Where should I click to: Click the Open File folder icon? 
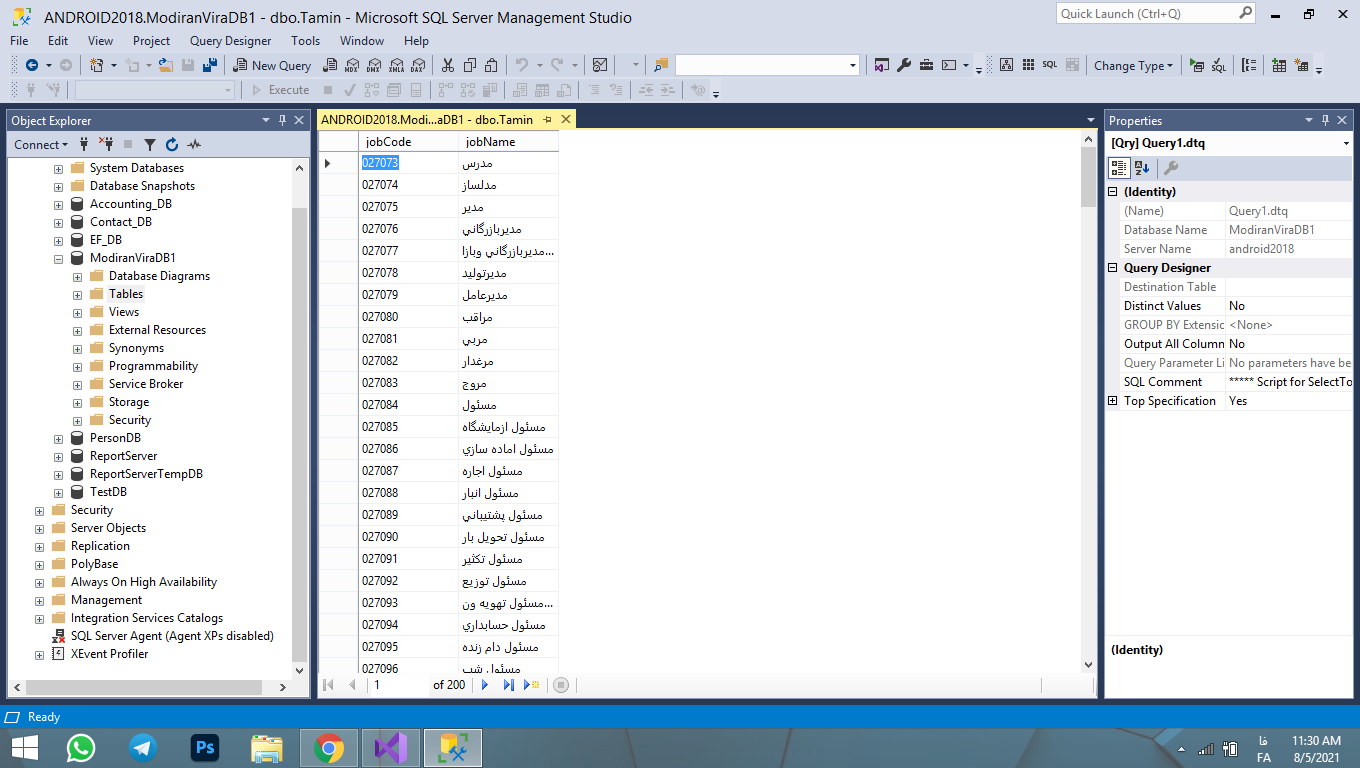click(x=166, y=65)
